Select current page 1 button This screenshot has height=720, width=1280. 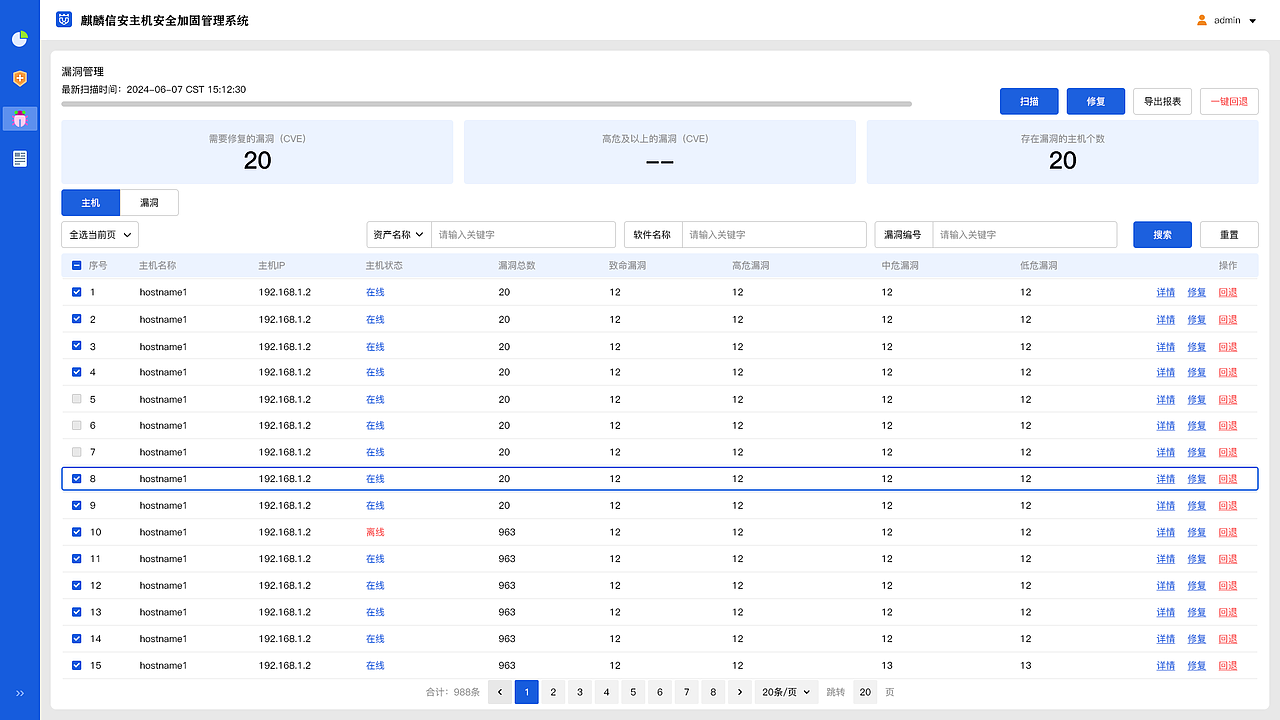pyautogui.click(x=527, y=692)
